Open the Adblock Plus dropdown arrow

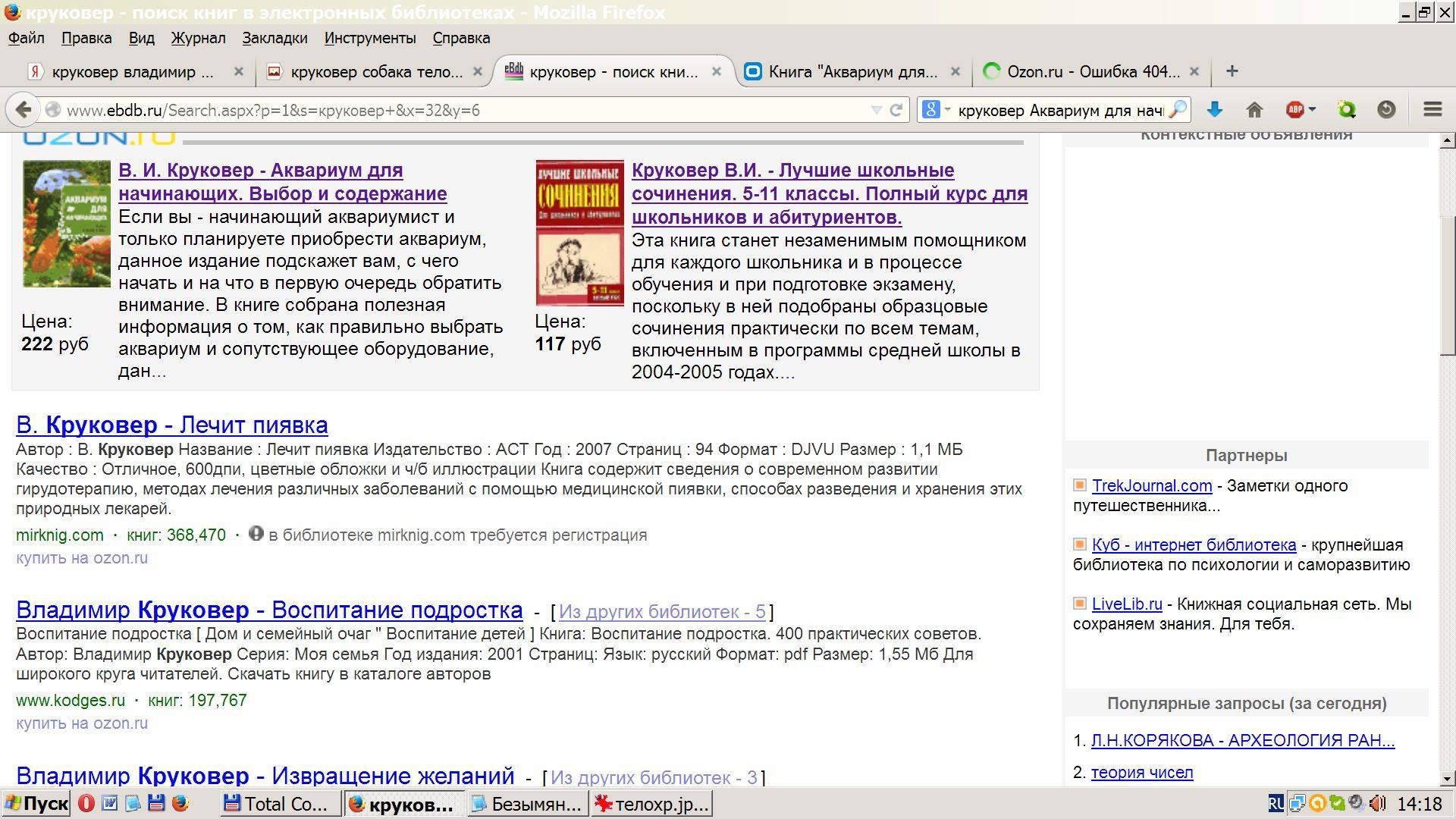pyautogui.click(x=1312, y=110)
